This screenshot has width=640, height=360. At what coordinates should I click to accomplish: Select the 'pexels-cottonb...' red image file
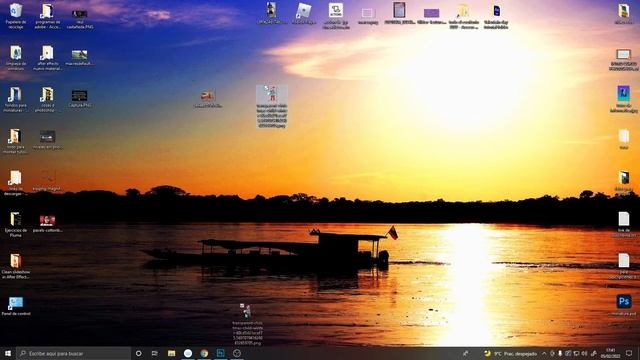(47, 224)
